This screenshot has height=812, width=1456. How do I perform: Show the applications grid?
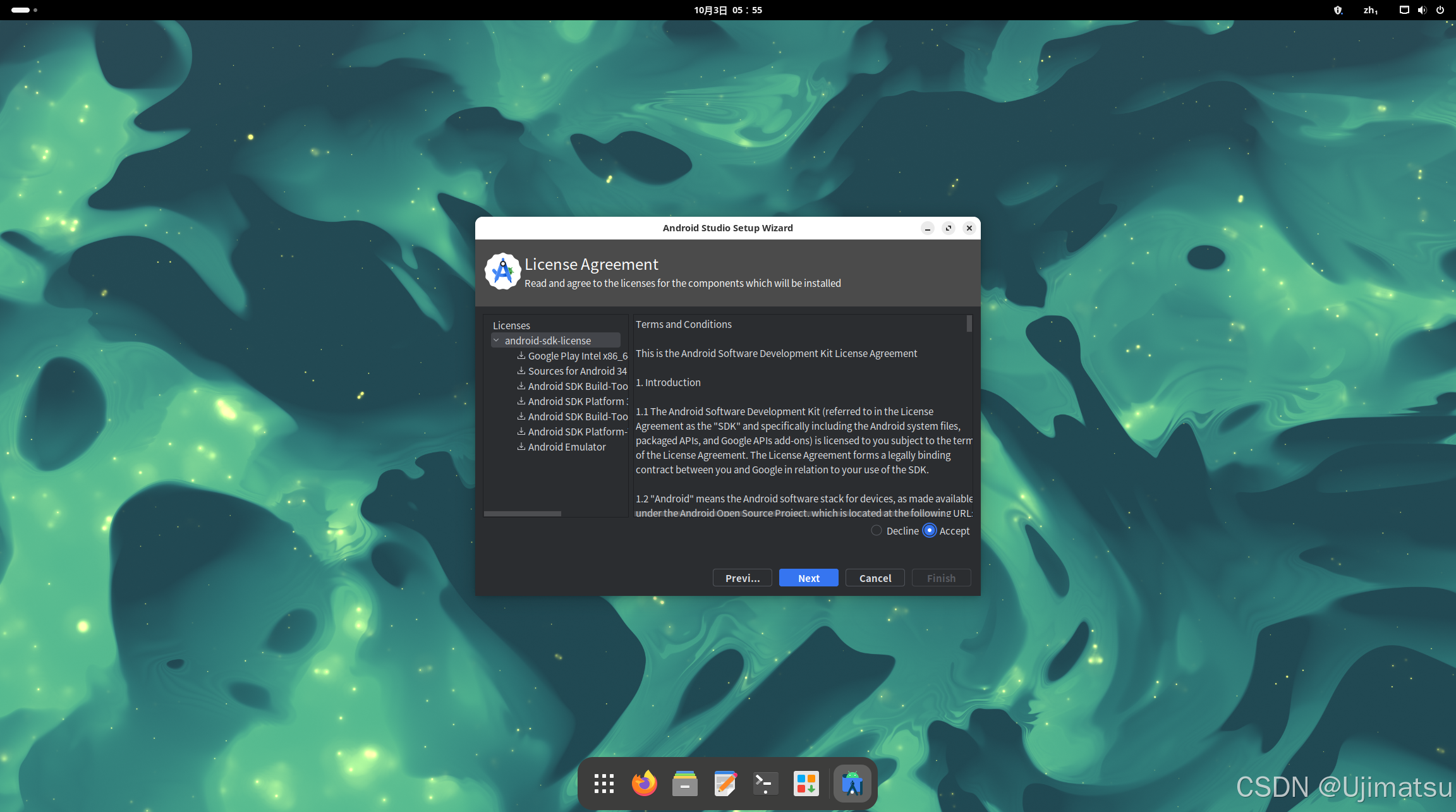(x=604, y=784)
